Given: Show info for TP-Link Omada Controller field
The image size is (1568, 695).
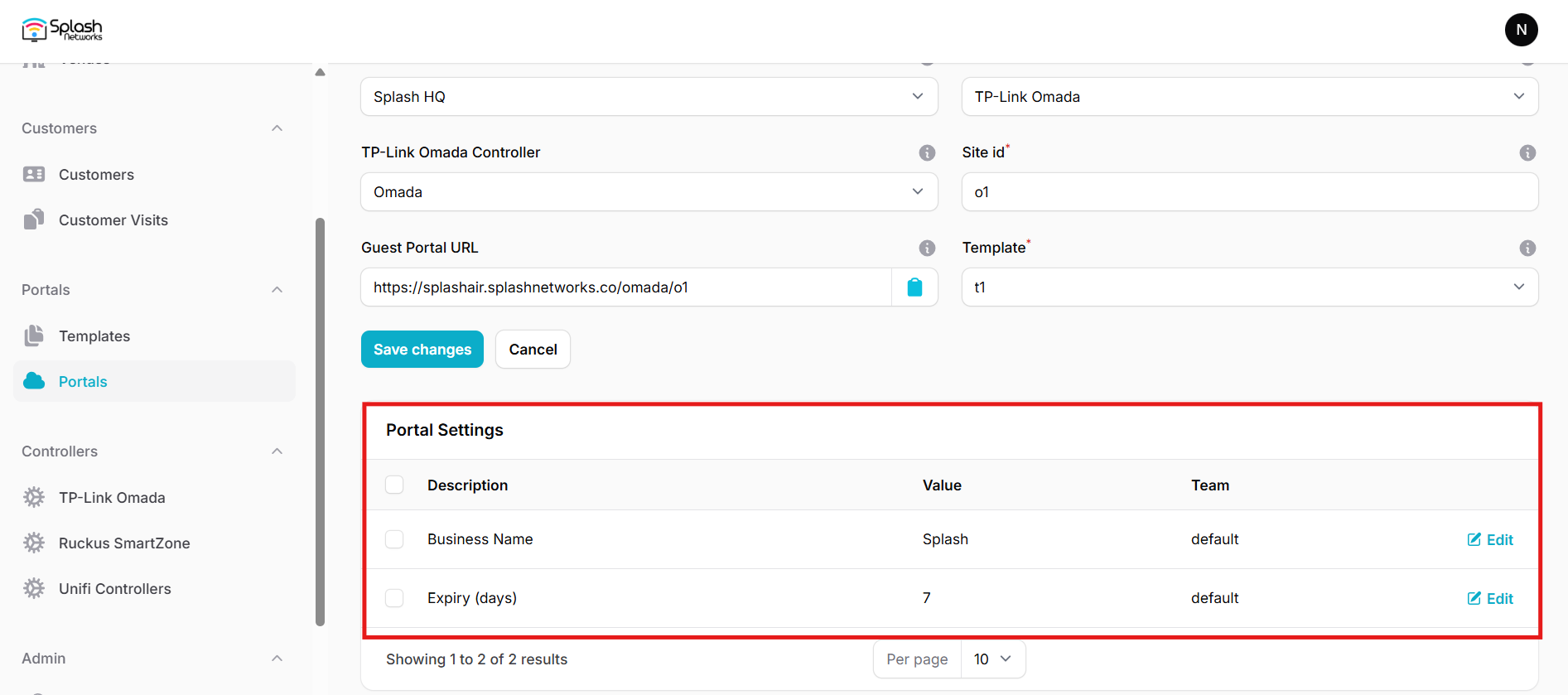Looking at the screenshot, I should pos(927,152).
